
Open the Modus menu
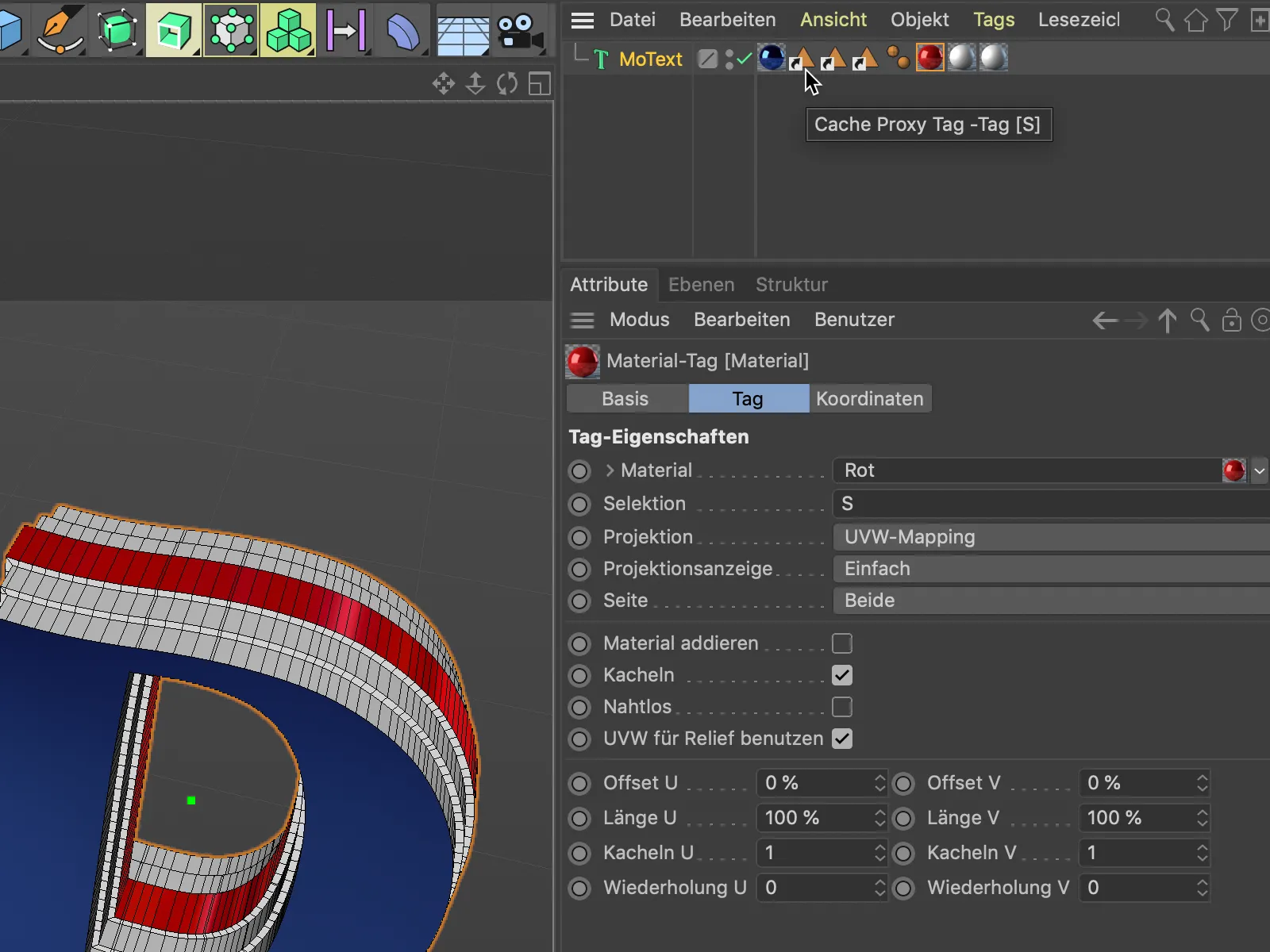(640, 320)
